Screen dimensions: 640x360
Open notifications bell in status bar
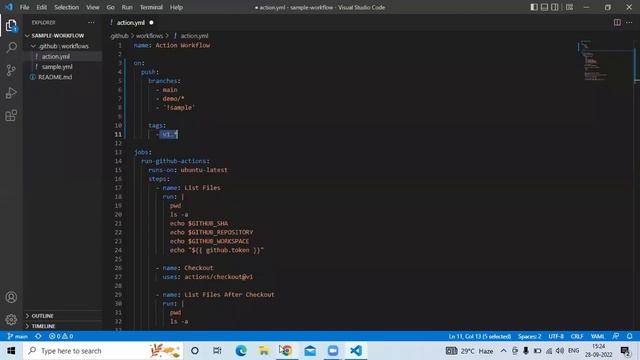(629, 336)
